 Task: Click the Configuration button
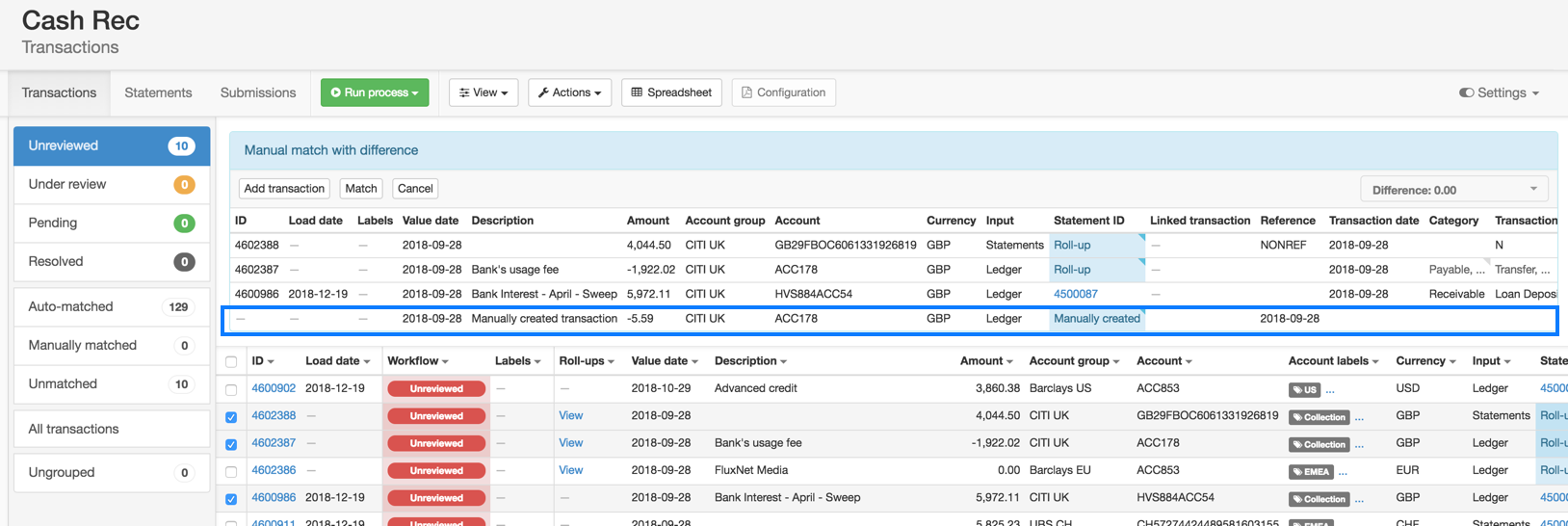click(783, 92)
